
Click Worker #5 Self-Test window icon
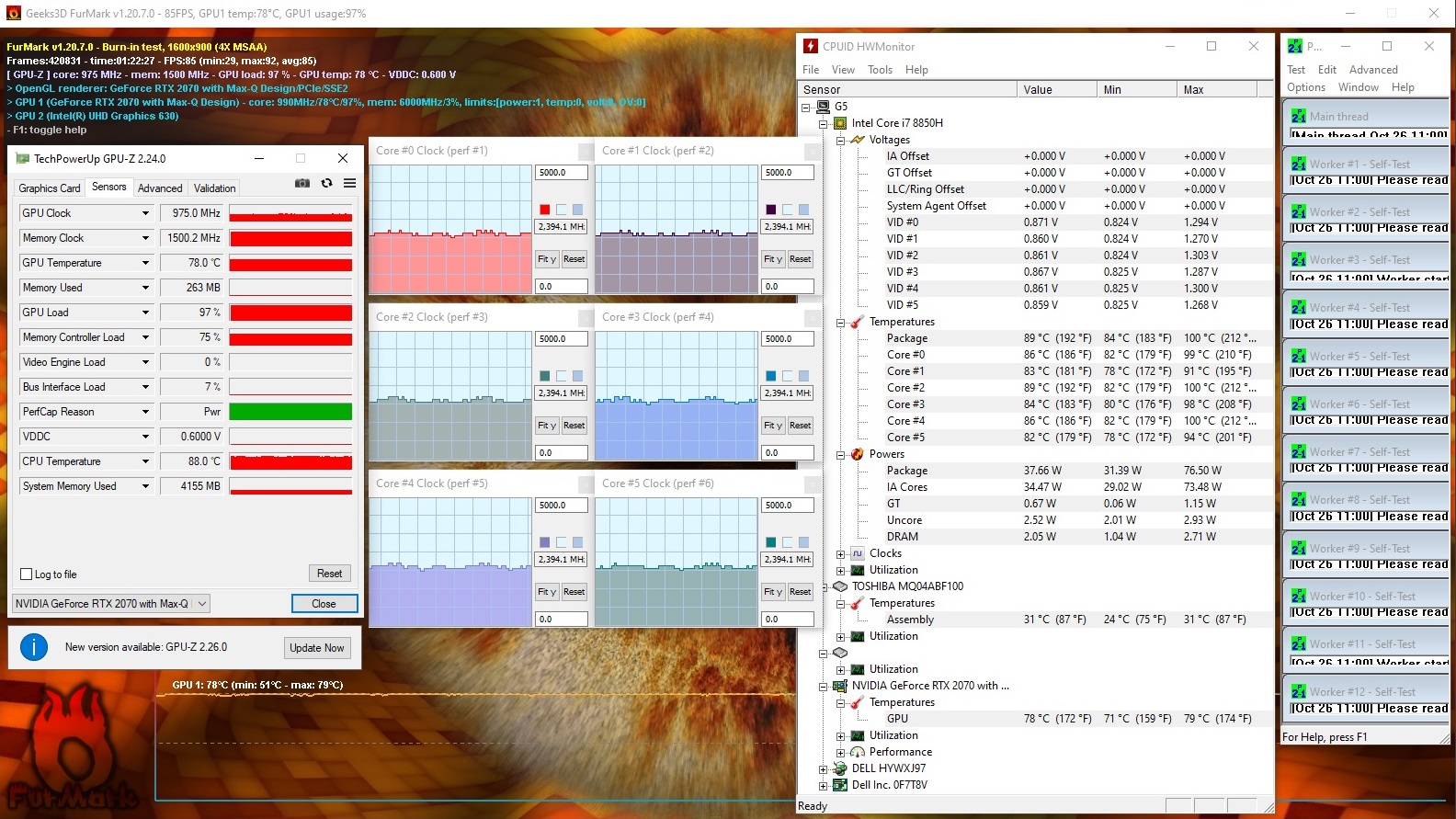[x=1298, y=357]
